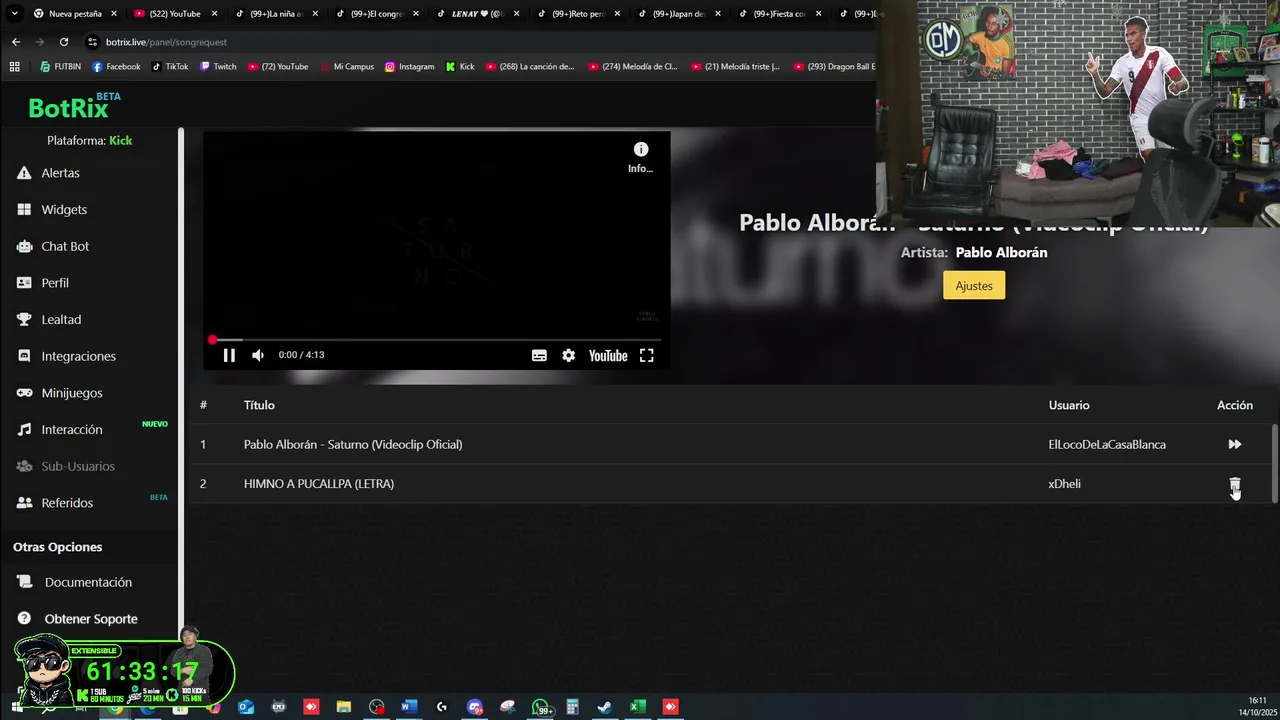Click the song queue scrollbar
The image size is (1280, 720).
(x=1274, y=463)
